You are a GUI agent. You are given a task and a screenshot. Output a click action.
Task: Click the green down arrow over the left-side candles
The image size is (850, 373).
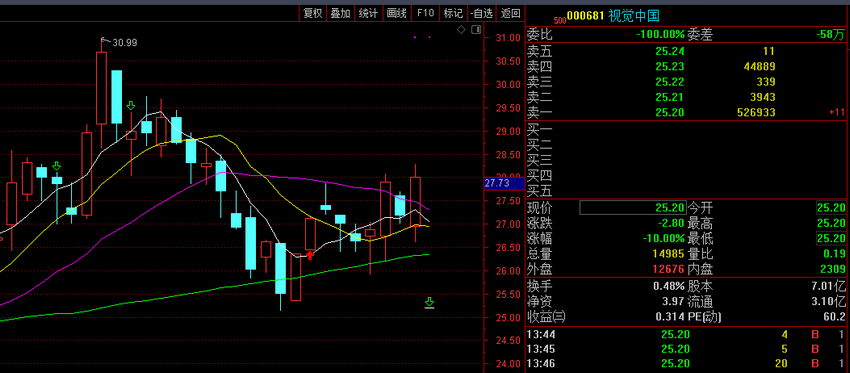(x=56, y=166)
